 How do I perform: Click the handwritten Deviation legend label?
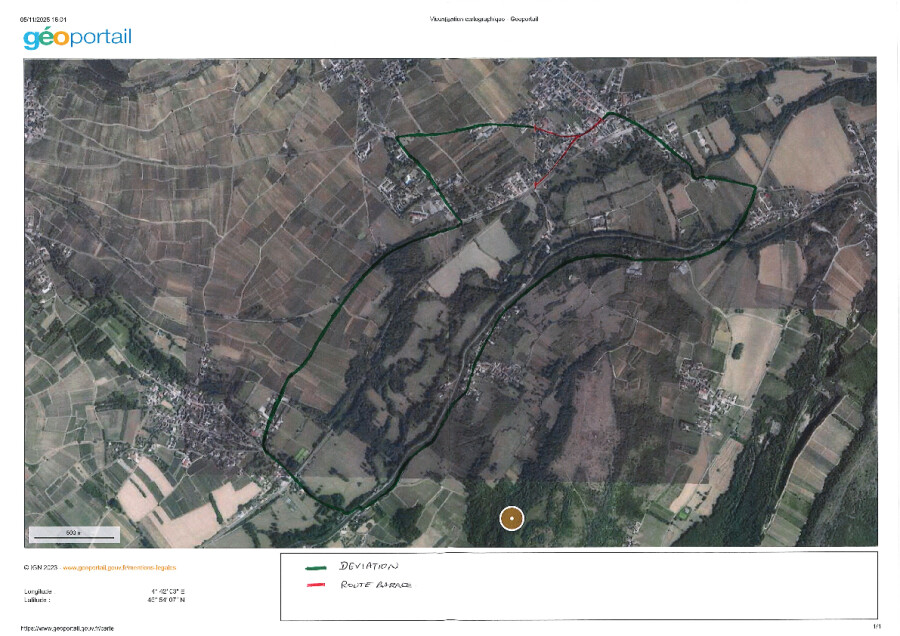(369, 566)
